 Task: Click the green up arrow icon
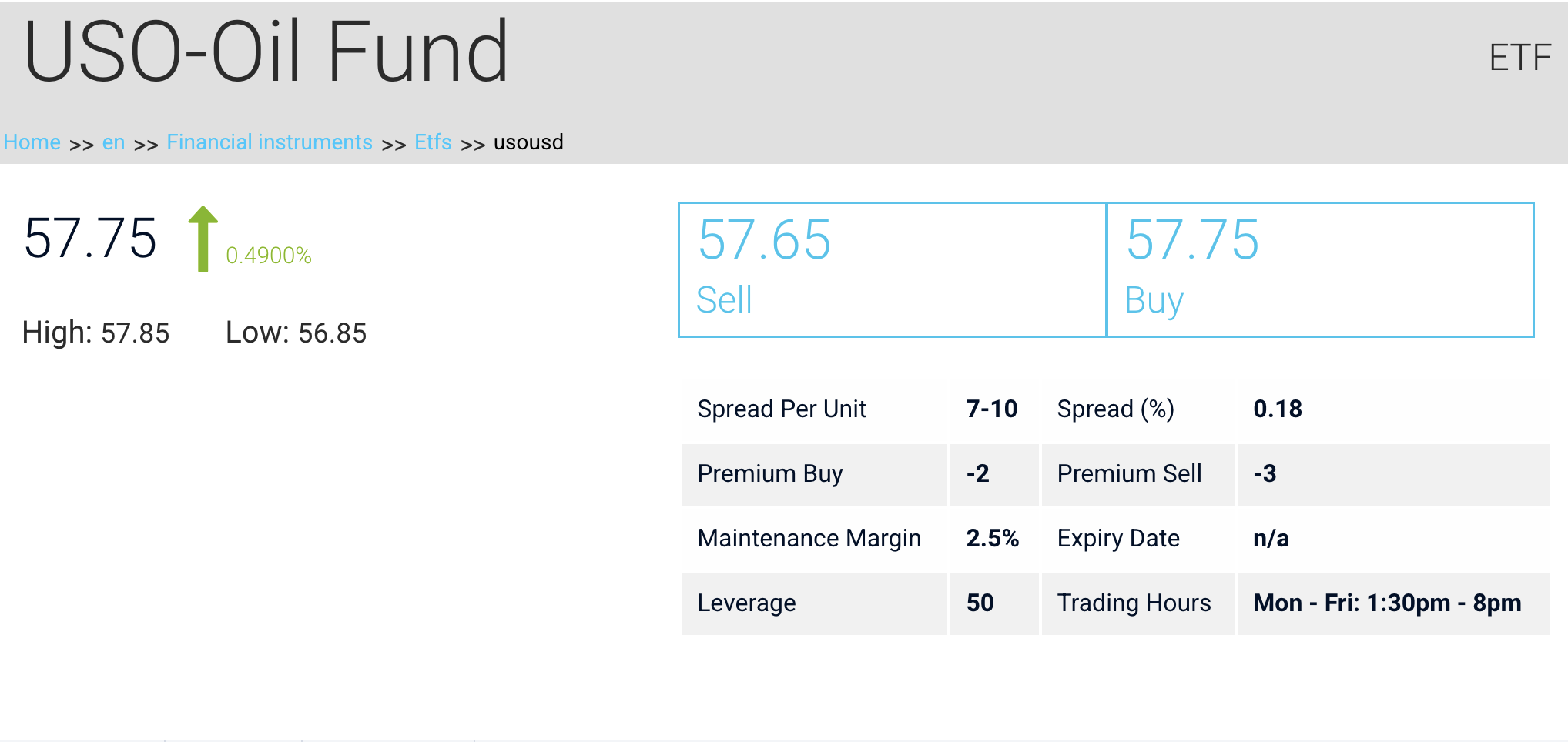(203, 239)
